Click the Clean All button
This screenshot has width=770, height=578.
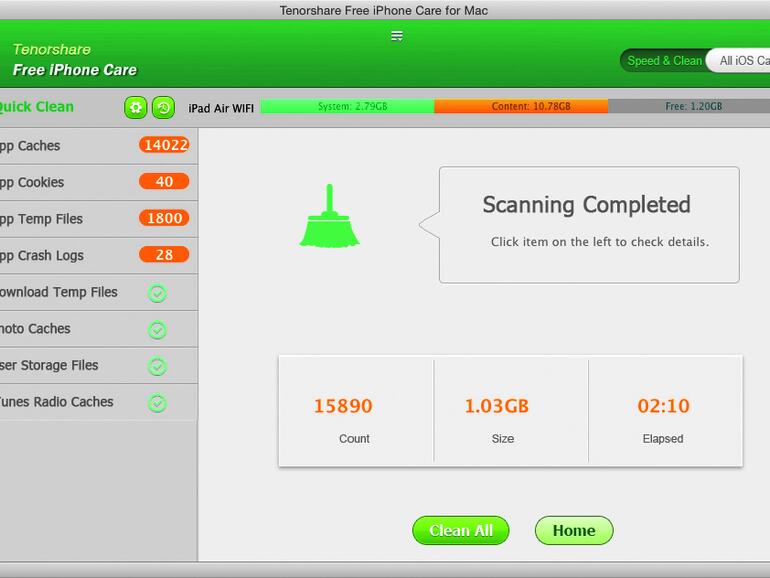[461, 530]
